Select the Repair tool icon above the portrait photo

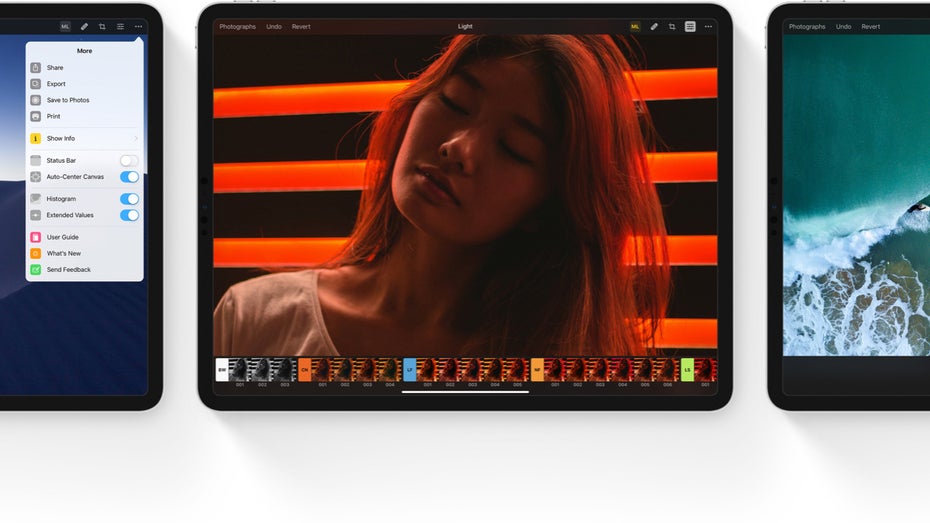click(x=654, y=27)
